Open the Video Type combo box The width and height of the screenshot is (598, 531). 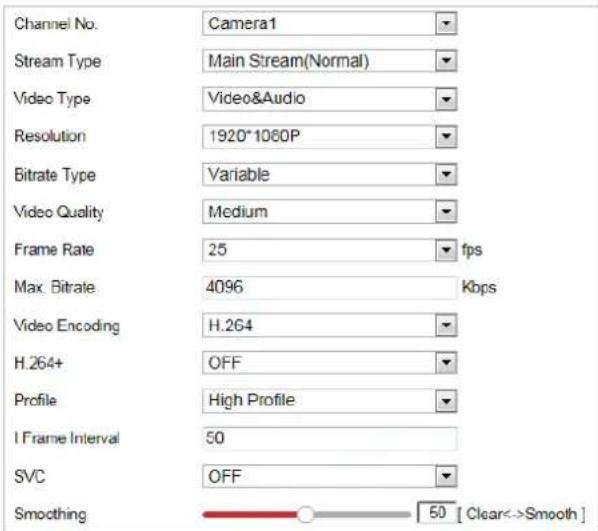pos(330,99)
